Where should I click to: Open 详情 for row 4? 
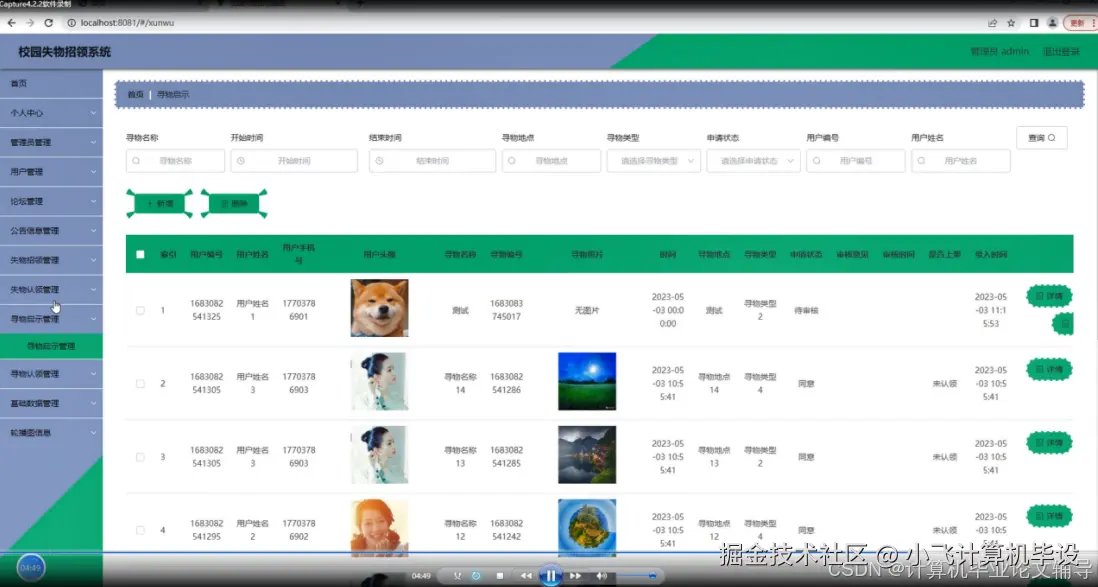pos(1049,516)
